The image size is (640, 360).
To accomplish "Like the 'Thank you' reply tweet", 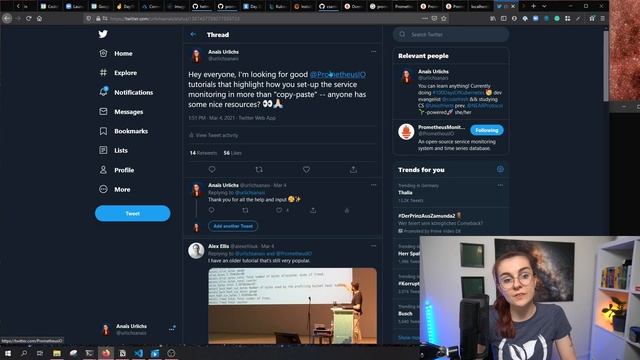I will point(279,210).
